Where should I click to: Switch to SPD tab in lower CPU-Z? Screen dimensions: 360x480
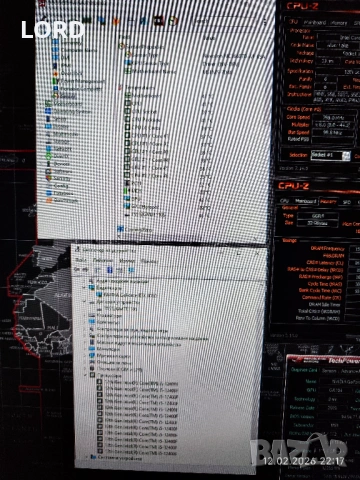(x=347, y=202)
